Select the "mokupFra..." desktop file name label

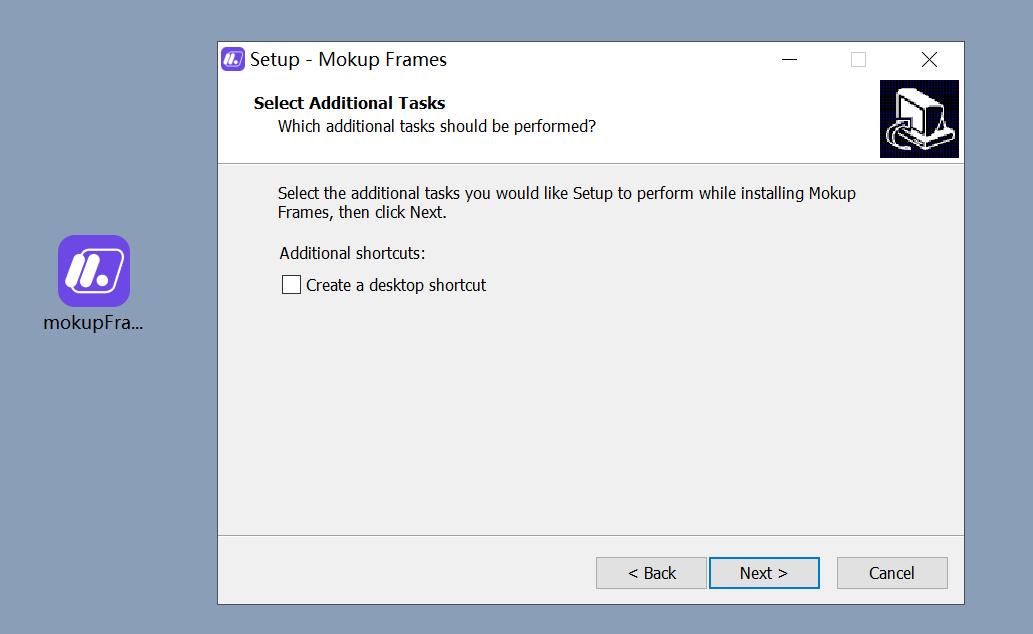point(94,323)
